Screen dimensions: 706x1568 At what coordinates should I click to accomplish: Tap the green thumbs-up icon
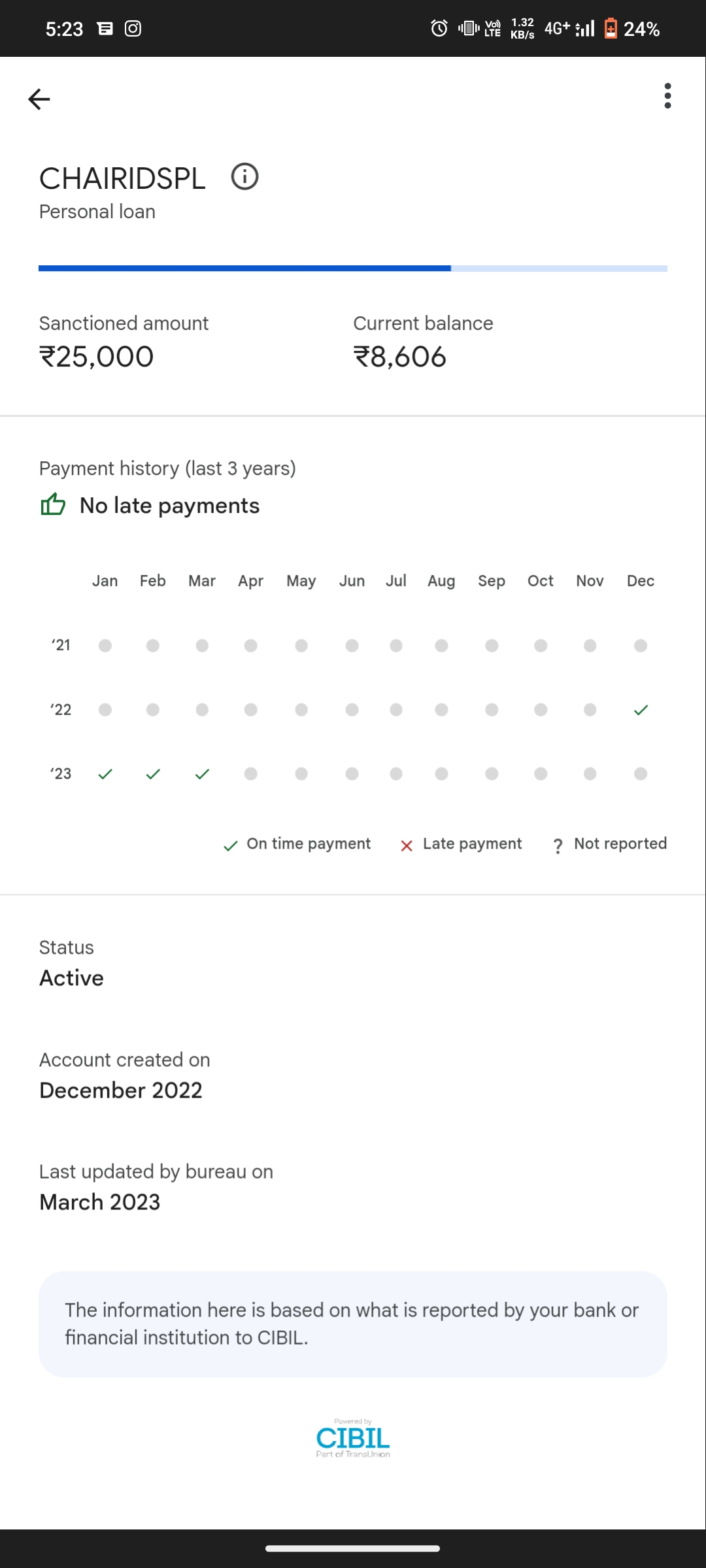click(53, 505)
